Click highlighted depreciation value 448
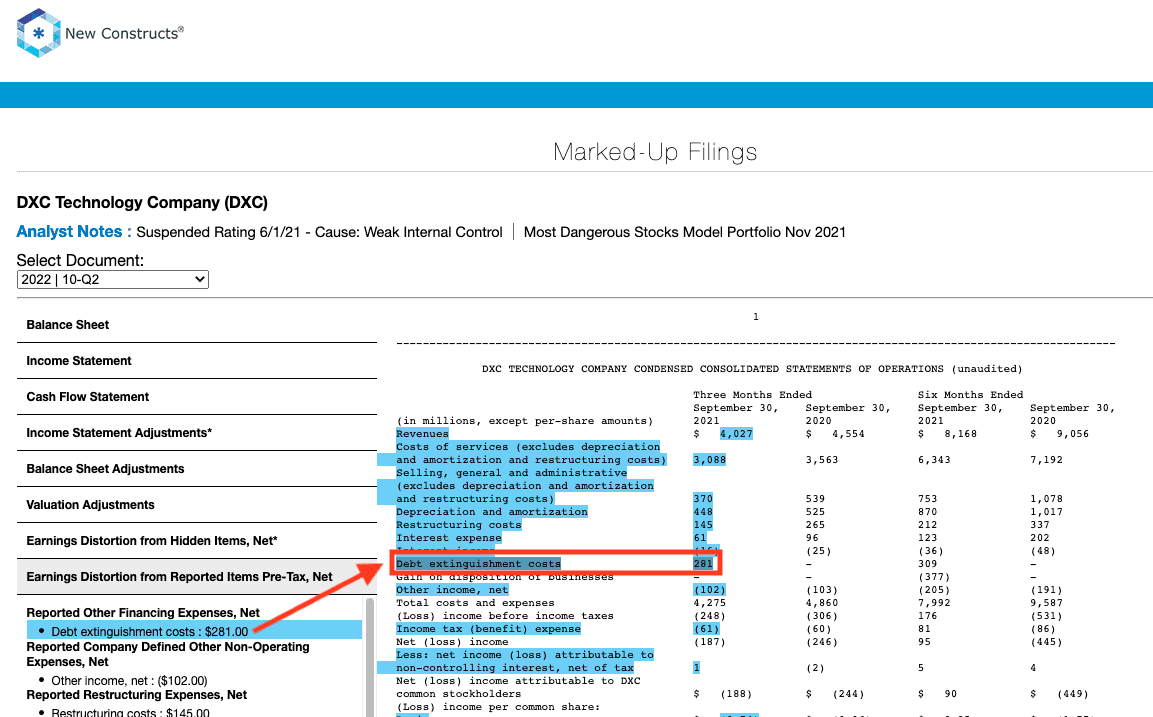 pyautogui.click(x=702, y=512)
